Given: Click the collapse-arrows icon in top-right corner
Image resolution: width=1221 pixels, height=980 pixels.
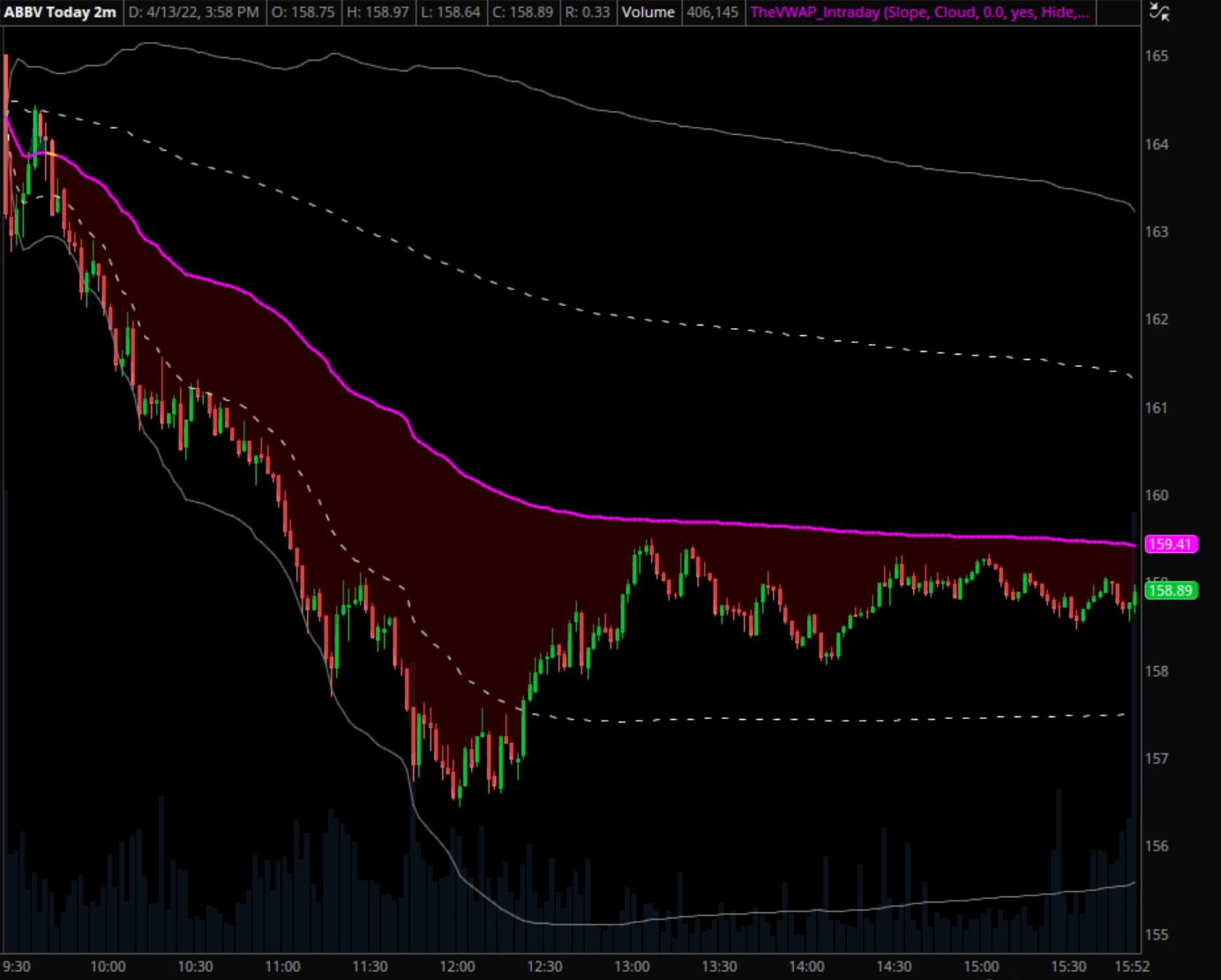Looking at the screenshot, I should click(1159, 12).
